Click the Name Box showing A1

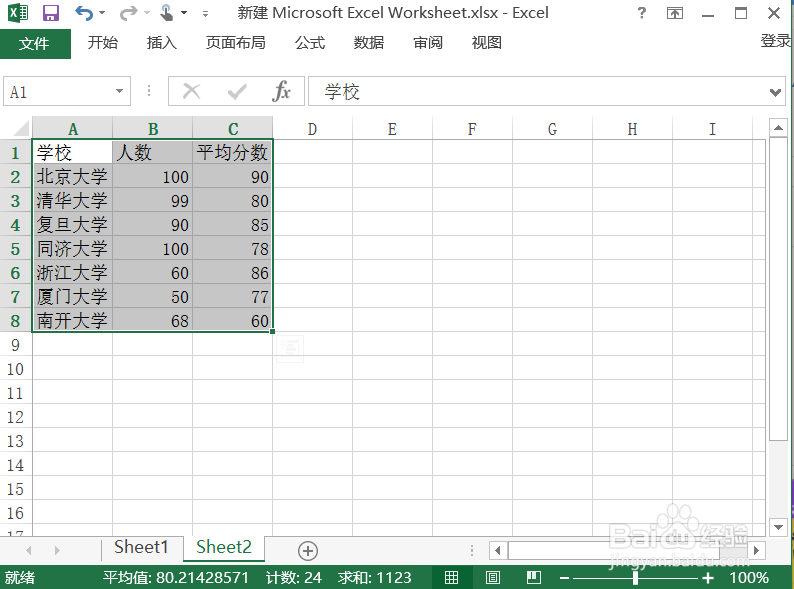coord(61,92)
